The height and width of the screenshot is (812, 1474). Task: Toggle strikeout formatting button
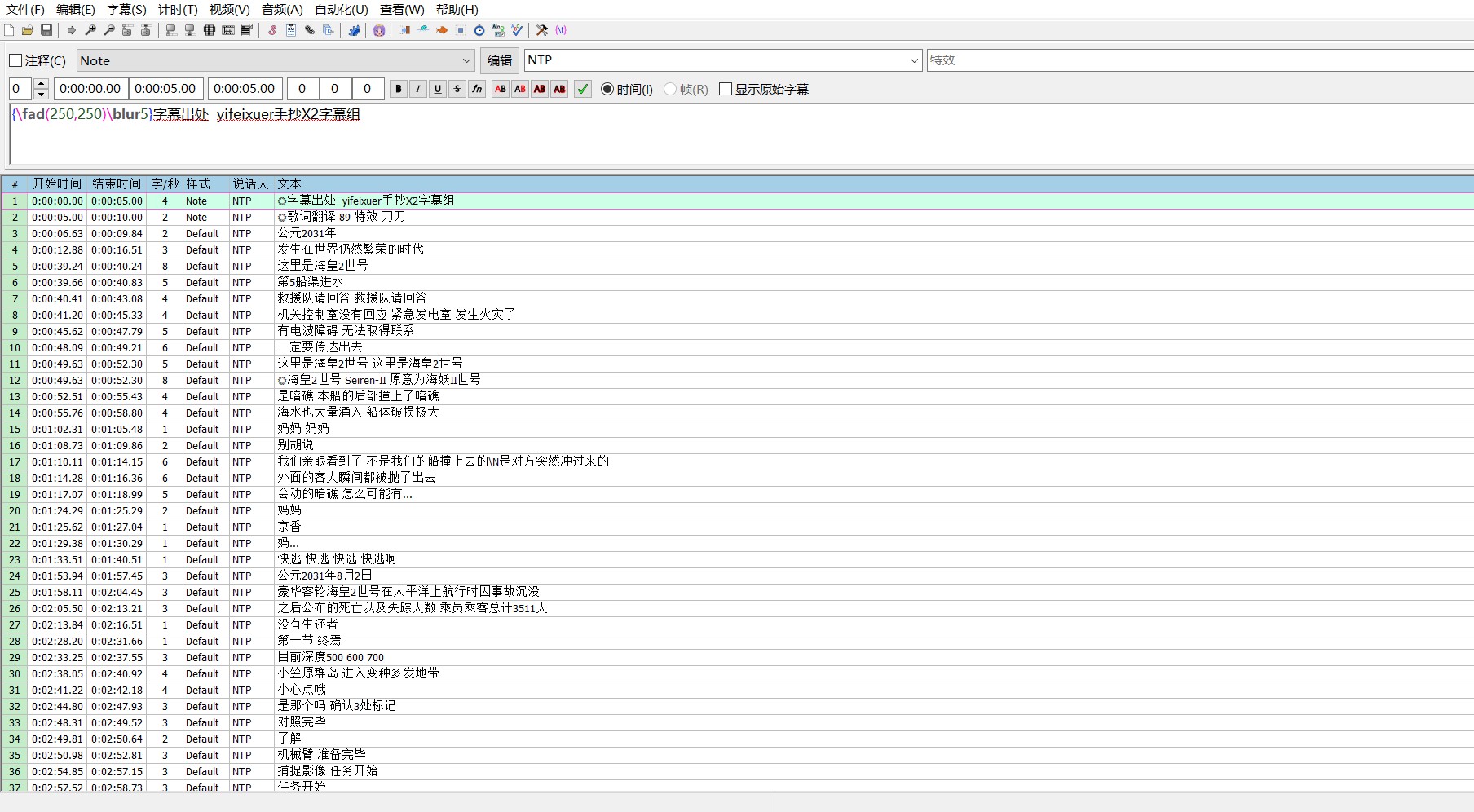(x=457, y=89)
